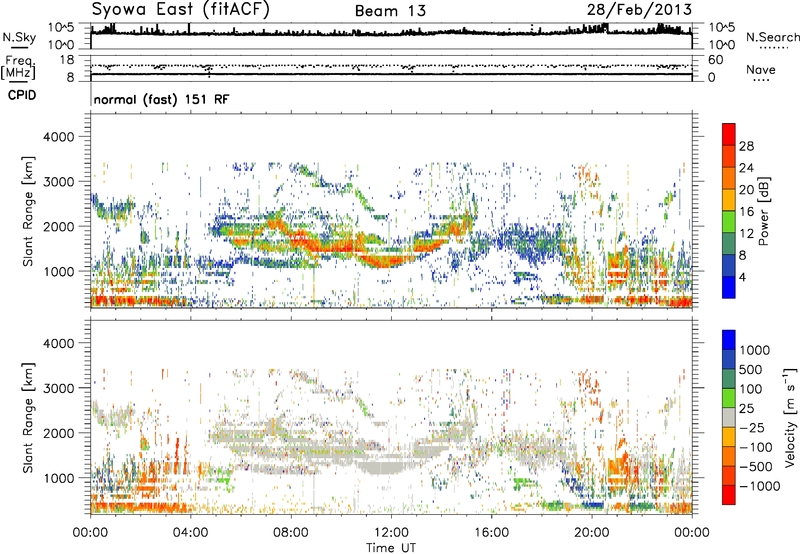Click the '-100' tick label on Velocity bar
This screenshot has height=554, width=800.
click(x=755, y=447)
